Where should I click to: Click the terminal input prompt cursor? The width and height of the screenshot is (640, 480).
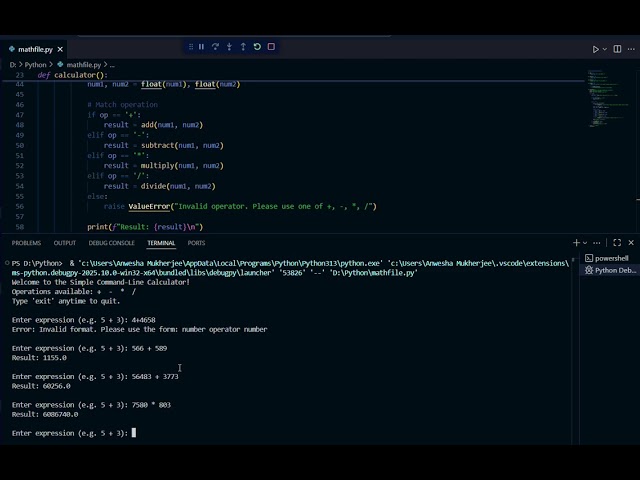tap(134, 433)
